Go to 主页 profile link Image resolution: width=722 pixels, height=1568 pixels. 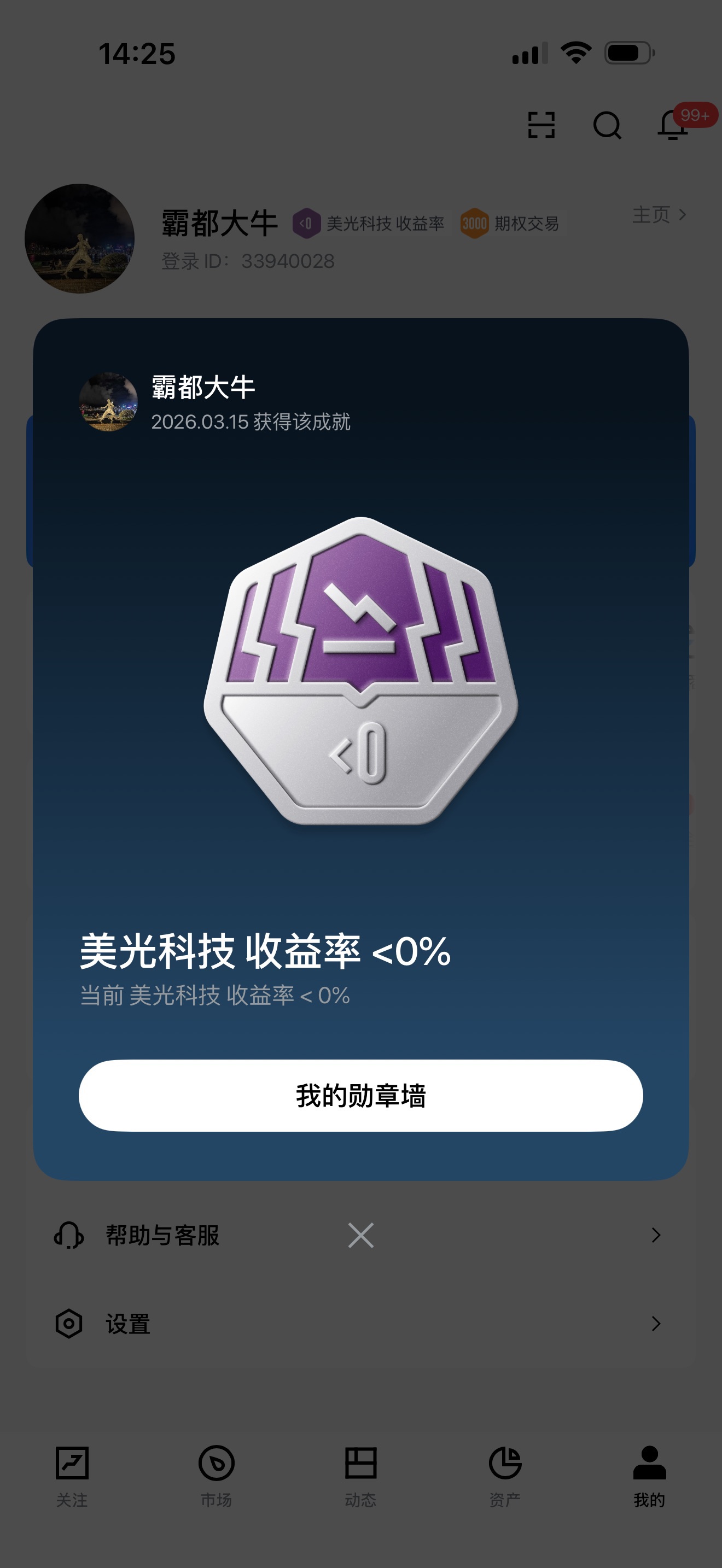click(659, 214)
